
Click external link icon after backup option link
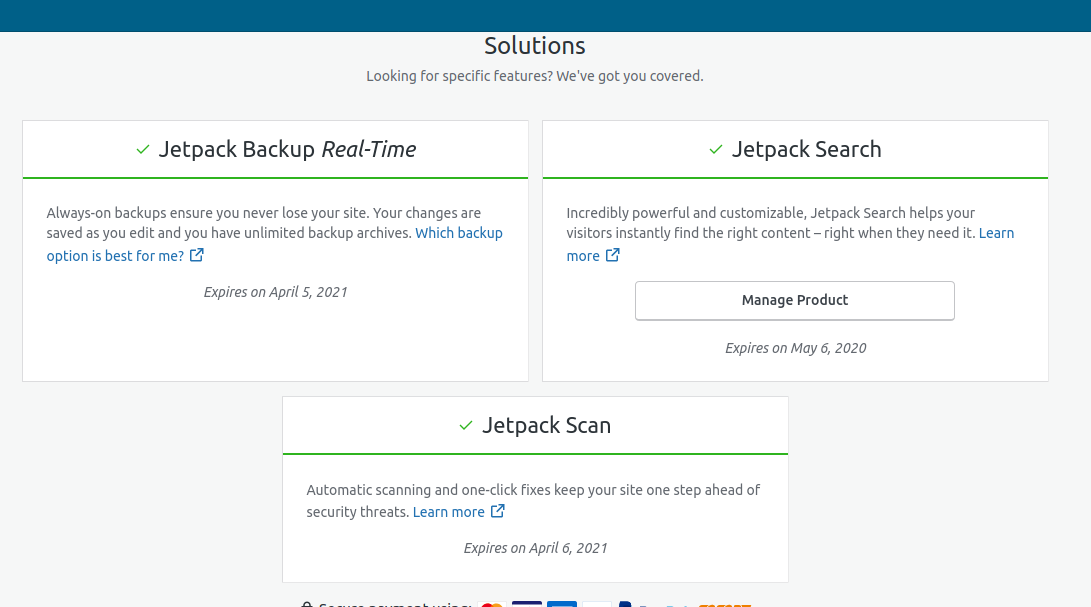point(197,255)
